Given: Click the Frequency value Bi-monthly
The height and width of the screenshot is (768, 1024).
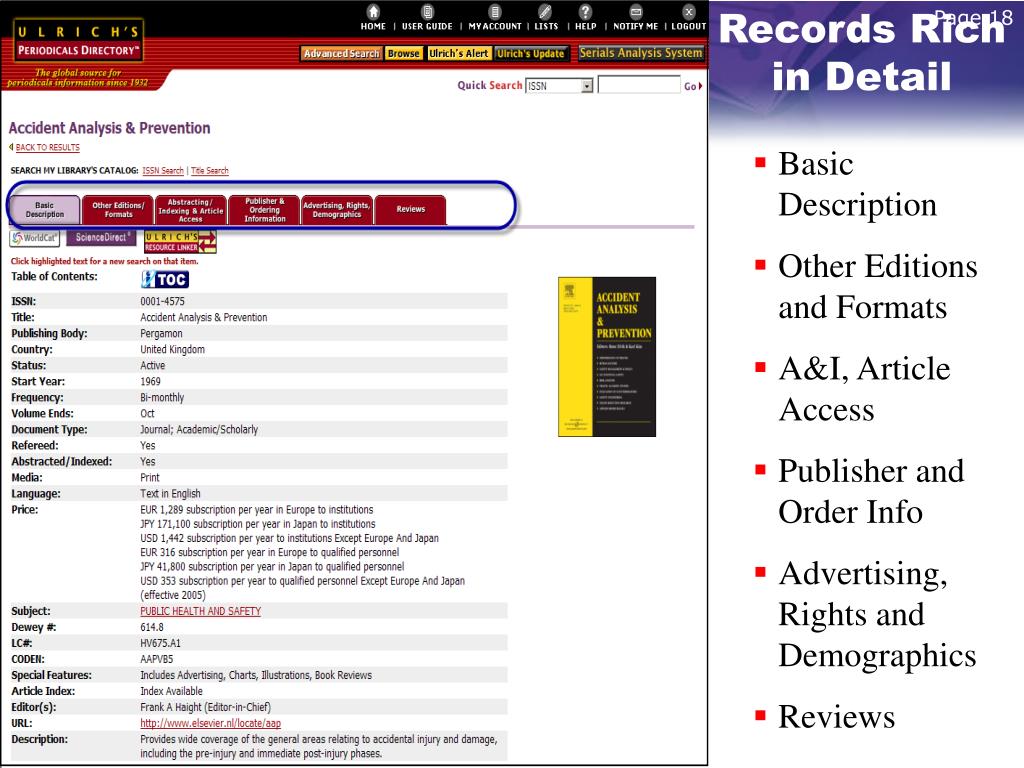Looking at the screenshot, I should click(x=162, y=398).
